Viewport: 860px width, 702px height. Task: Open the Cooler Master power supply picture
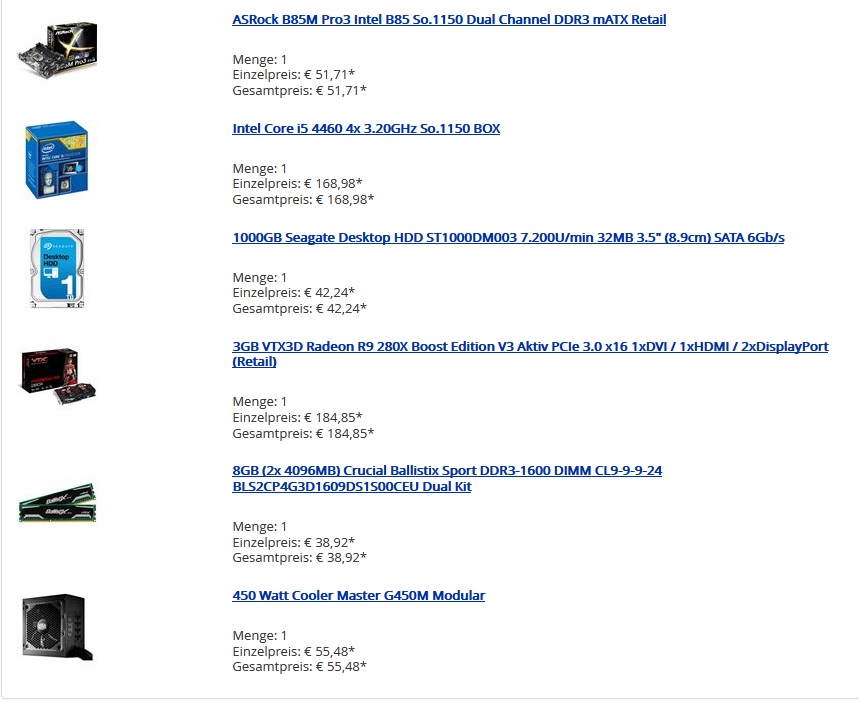point(58,627)
